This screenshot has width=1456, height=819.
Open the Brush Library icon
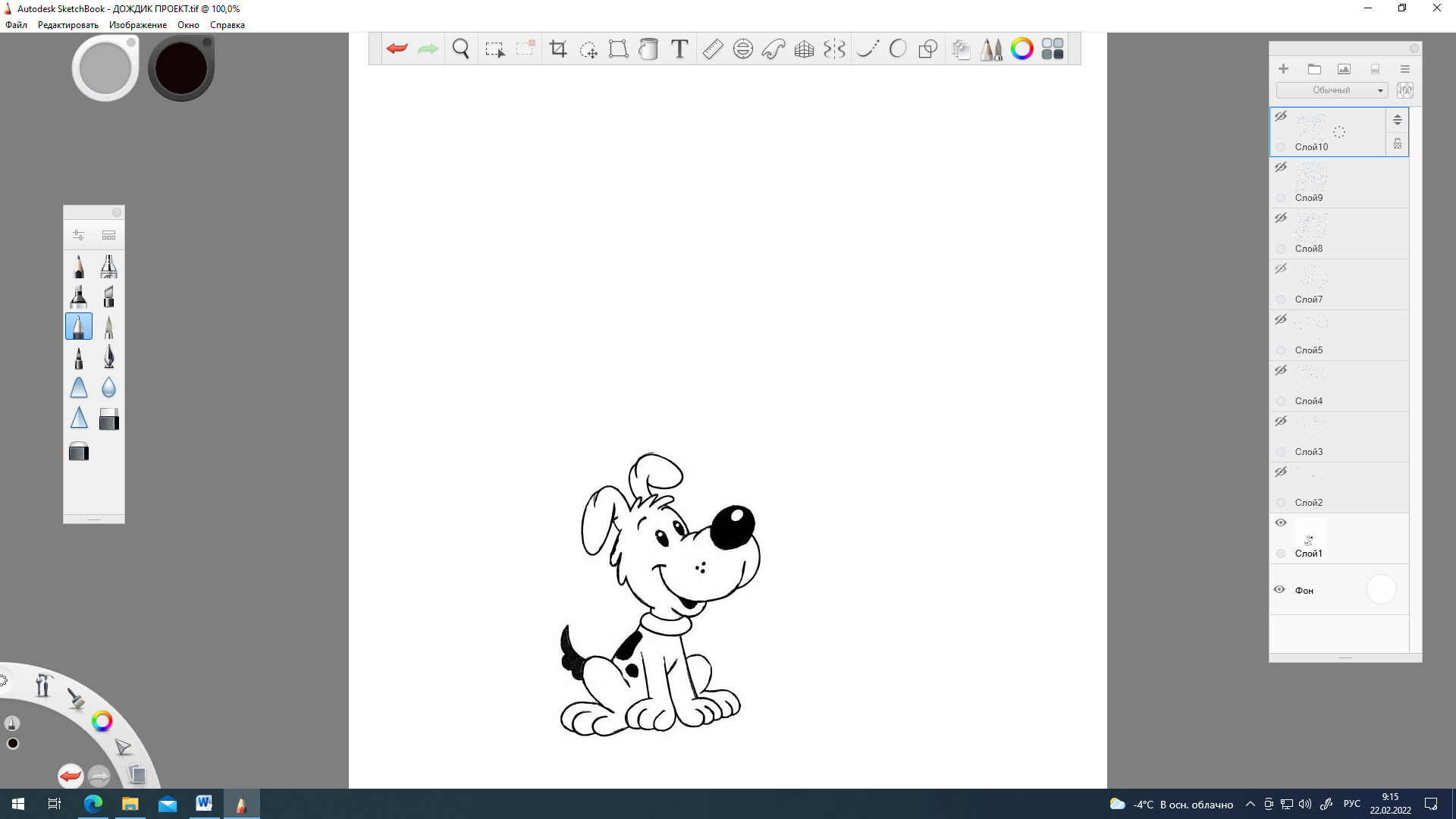click(108, 235)
